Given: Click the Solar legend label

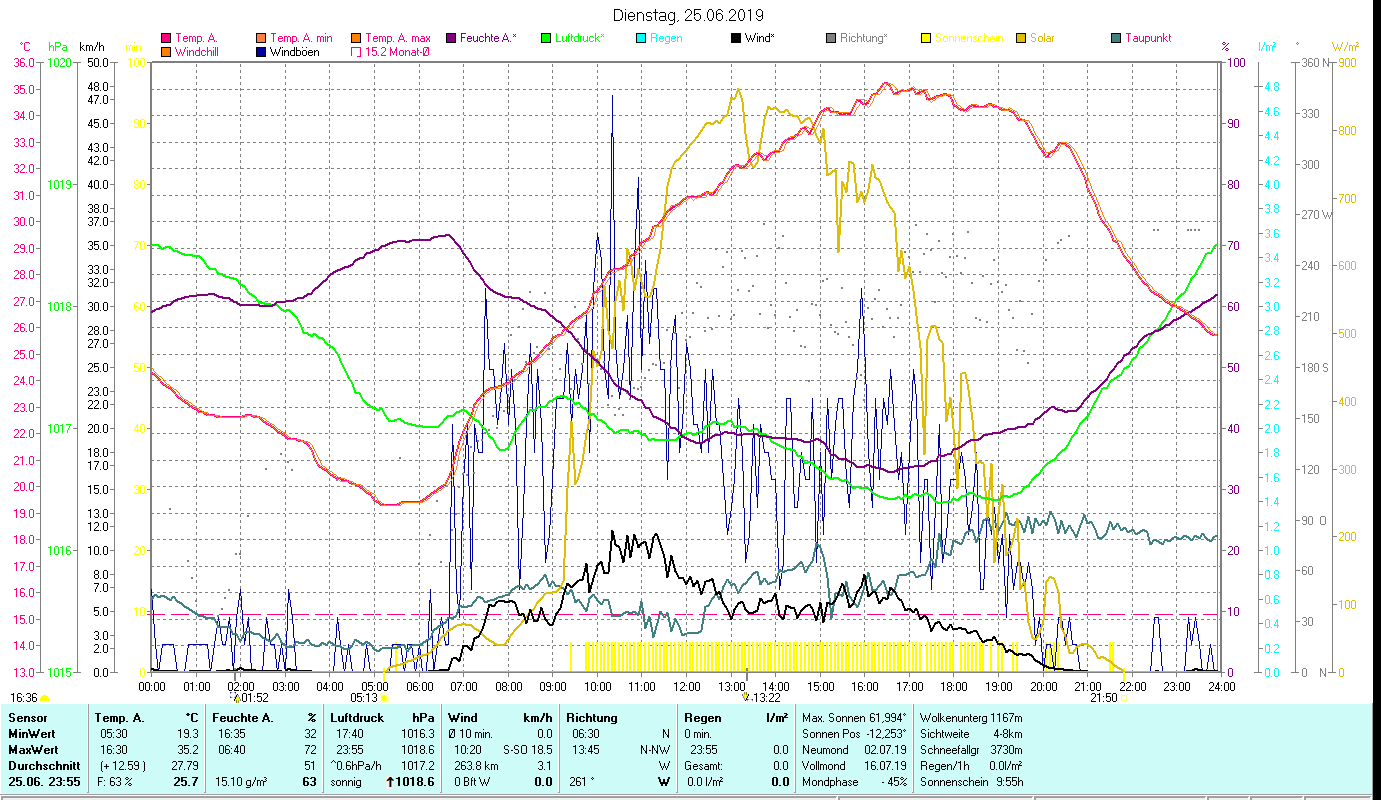Looking at the screenshot, I should point(1042,39).
